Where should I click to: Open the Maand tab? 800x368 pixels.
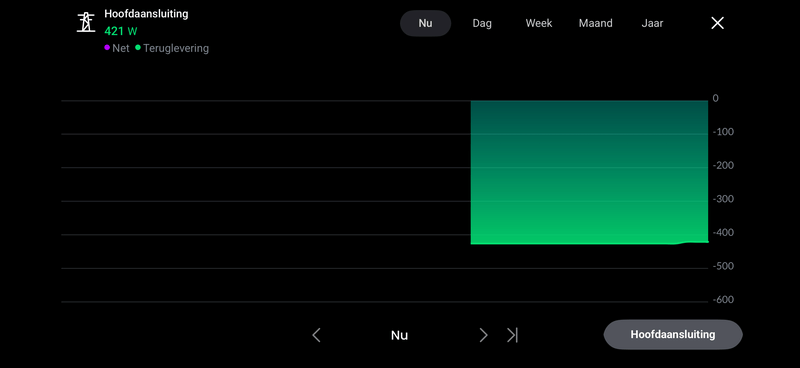pyautogui.click(x=595, y=23)
